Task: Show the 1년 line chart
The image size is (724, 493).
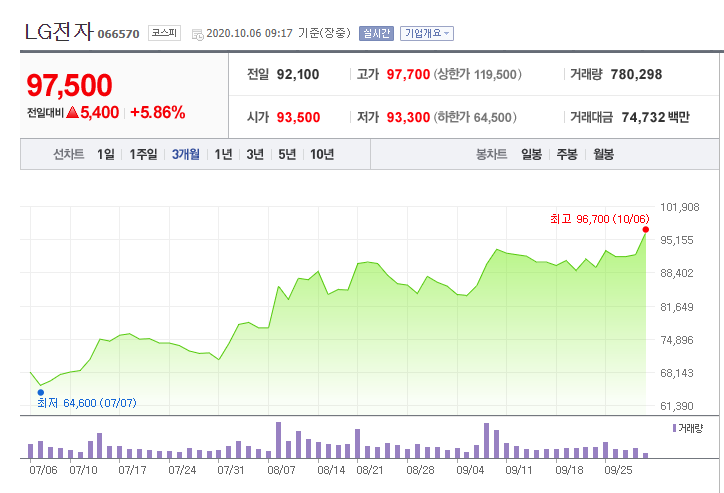Action: (223, 155)
